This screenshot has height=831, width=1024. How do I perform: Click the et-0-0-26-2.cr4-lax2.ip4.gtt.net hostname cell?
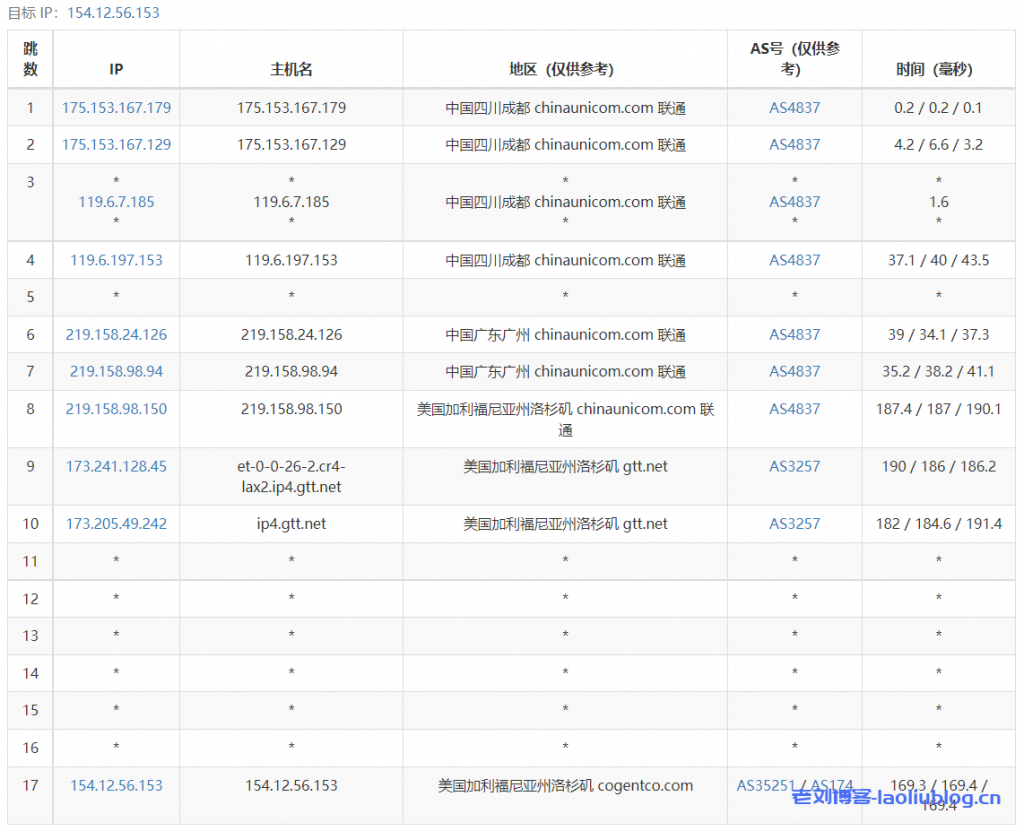tap(291, 476)
